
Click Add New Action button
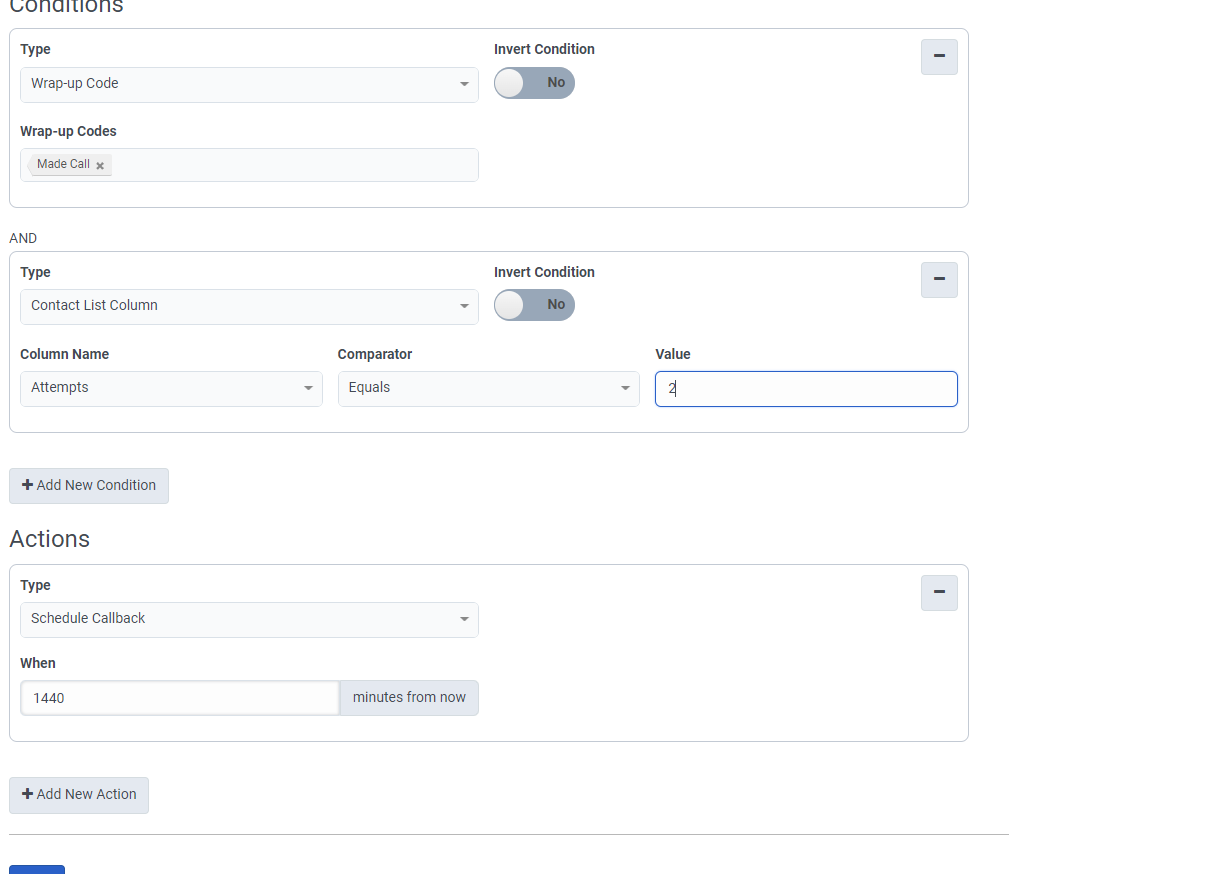tap(79, 795)
